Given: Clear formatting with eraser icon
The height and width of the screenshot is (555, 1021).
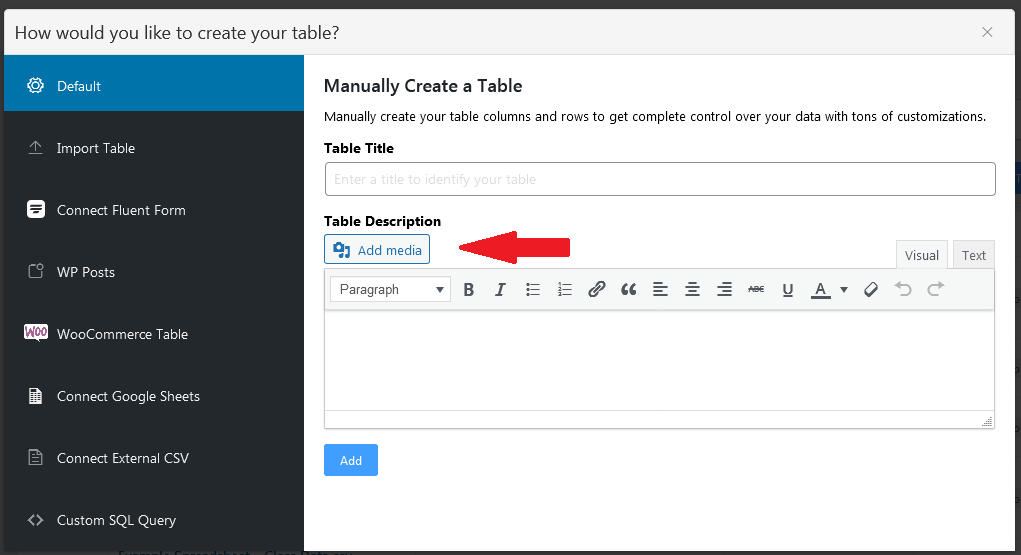Looking at the screenshot, I should [871, 290].
